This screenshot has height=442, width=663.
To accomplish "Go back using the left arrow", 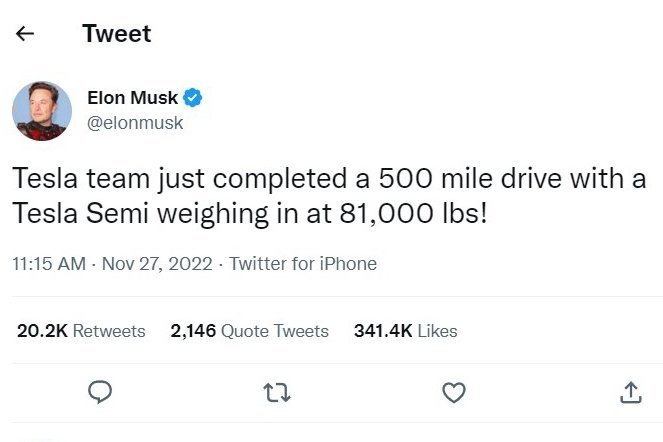I will (x=25, y=34).
